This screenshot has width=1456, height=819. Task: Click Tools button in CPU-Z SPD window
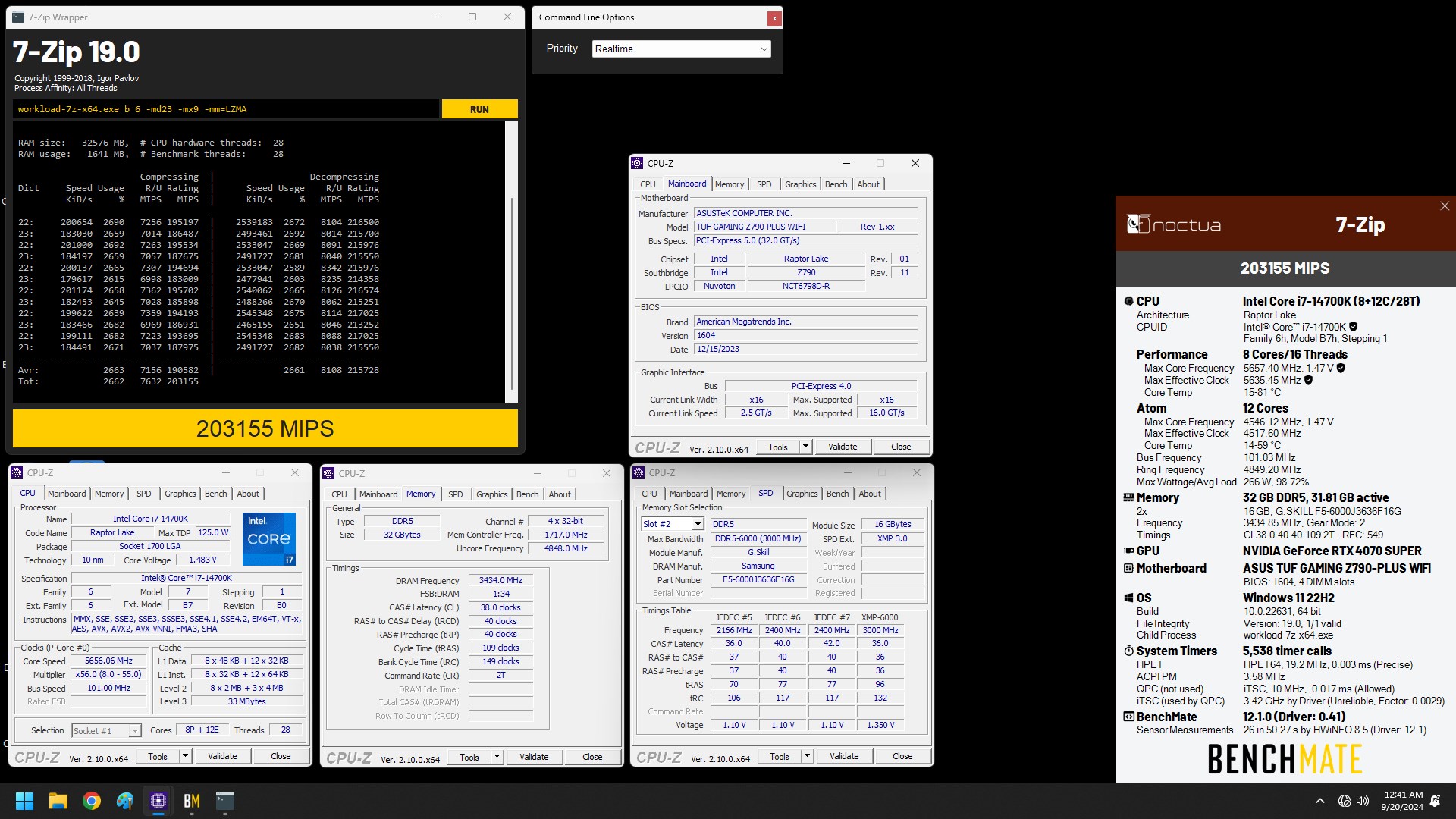(780, 756)
